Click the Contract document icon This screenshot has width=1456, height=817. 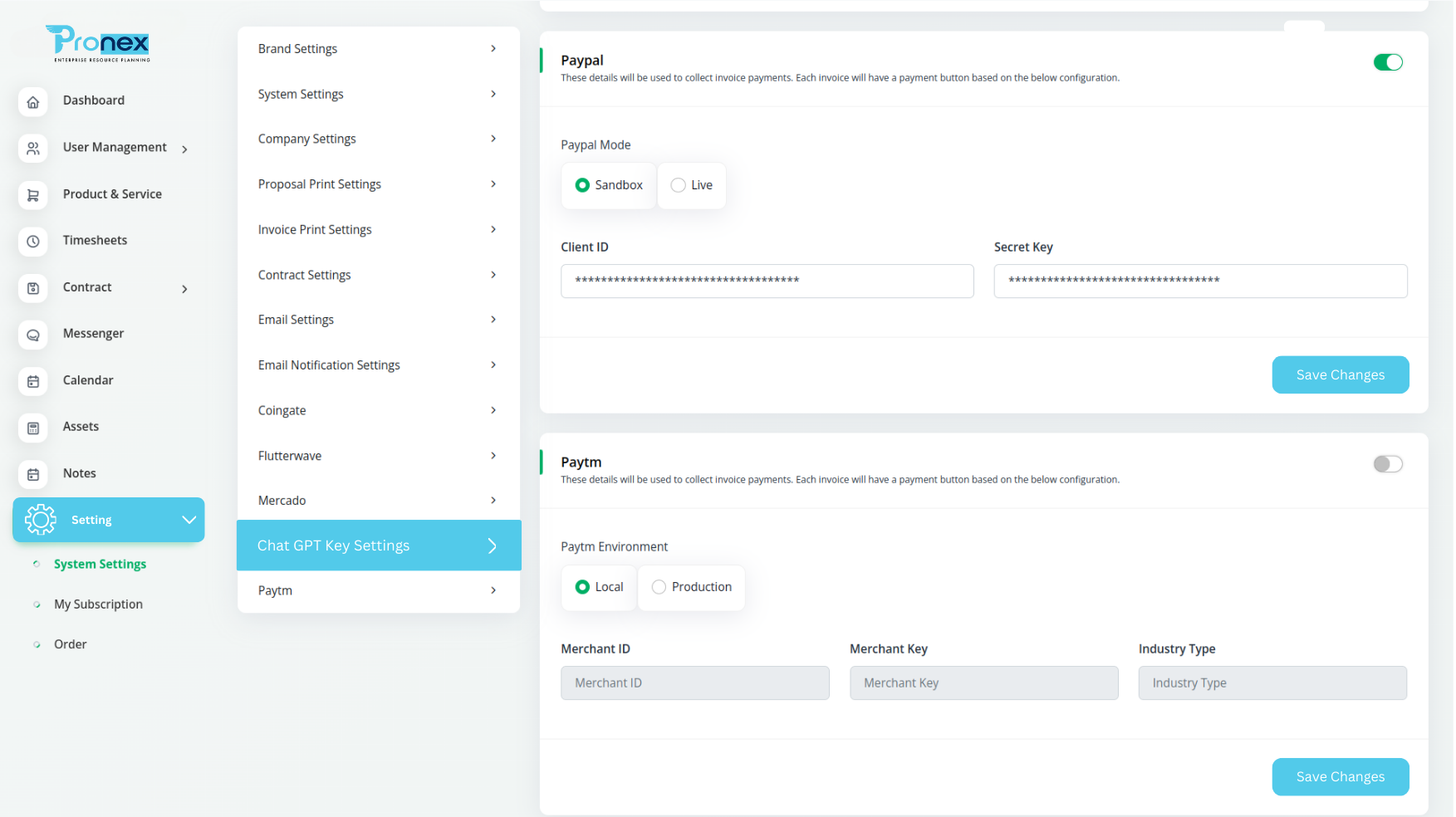[x=33, y=288]
